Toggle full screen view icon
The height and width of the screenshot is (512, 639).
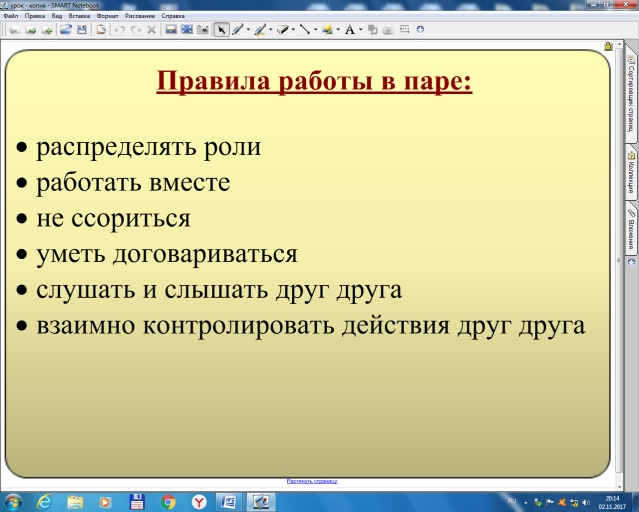pos(186,30)
